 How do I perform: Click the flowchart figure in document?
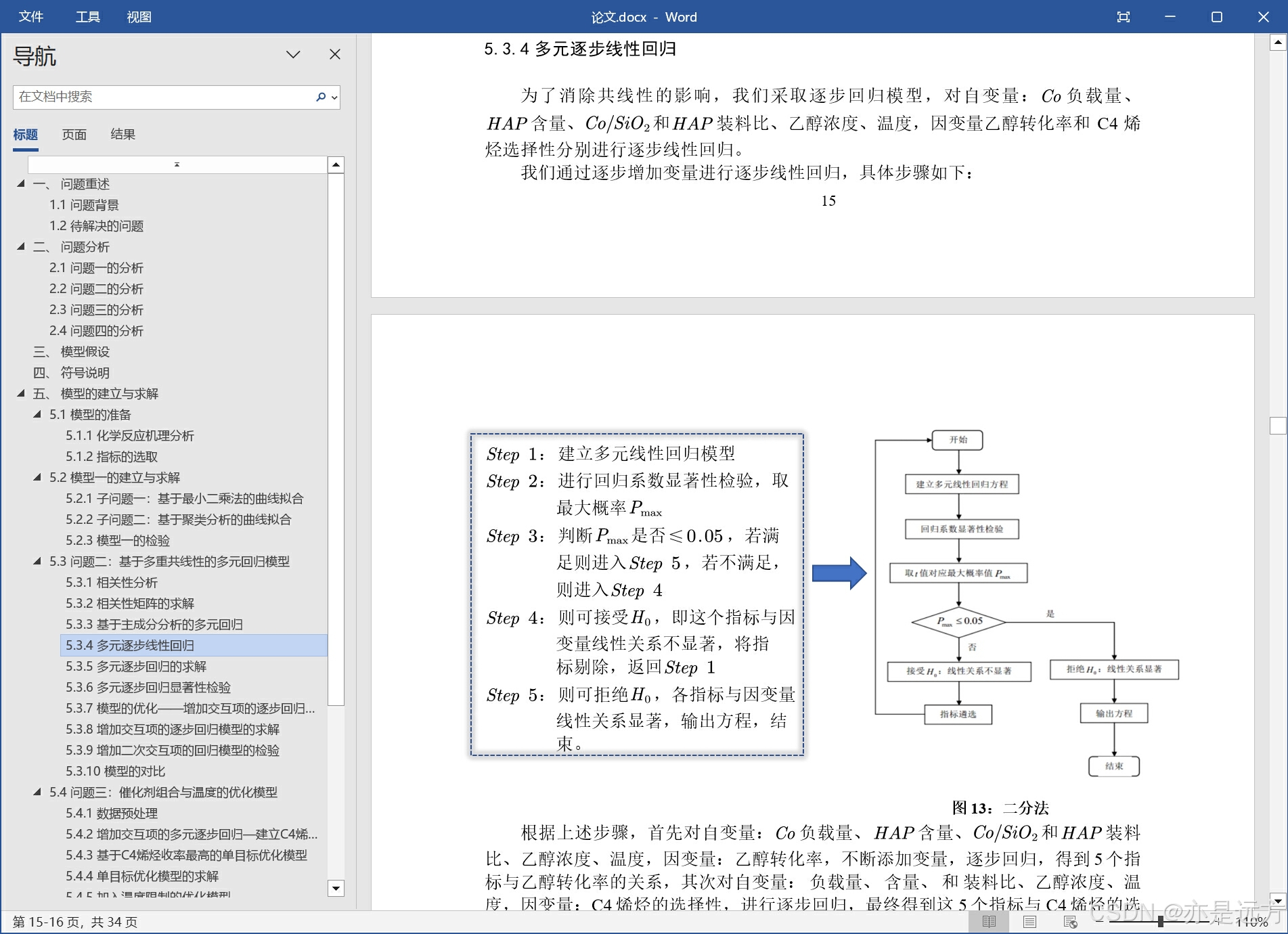tap(1027, 604)
